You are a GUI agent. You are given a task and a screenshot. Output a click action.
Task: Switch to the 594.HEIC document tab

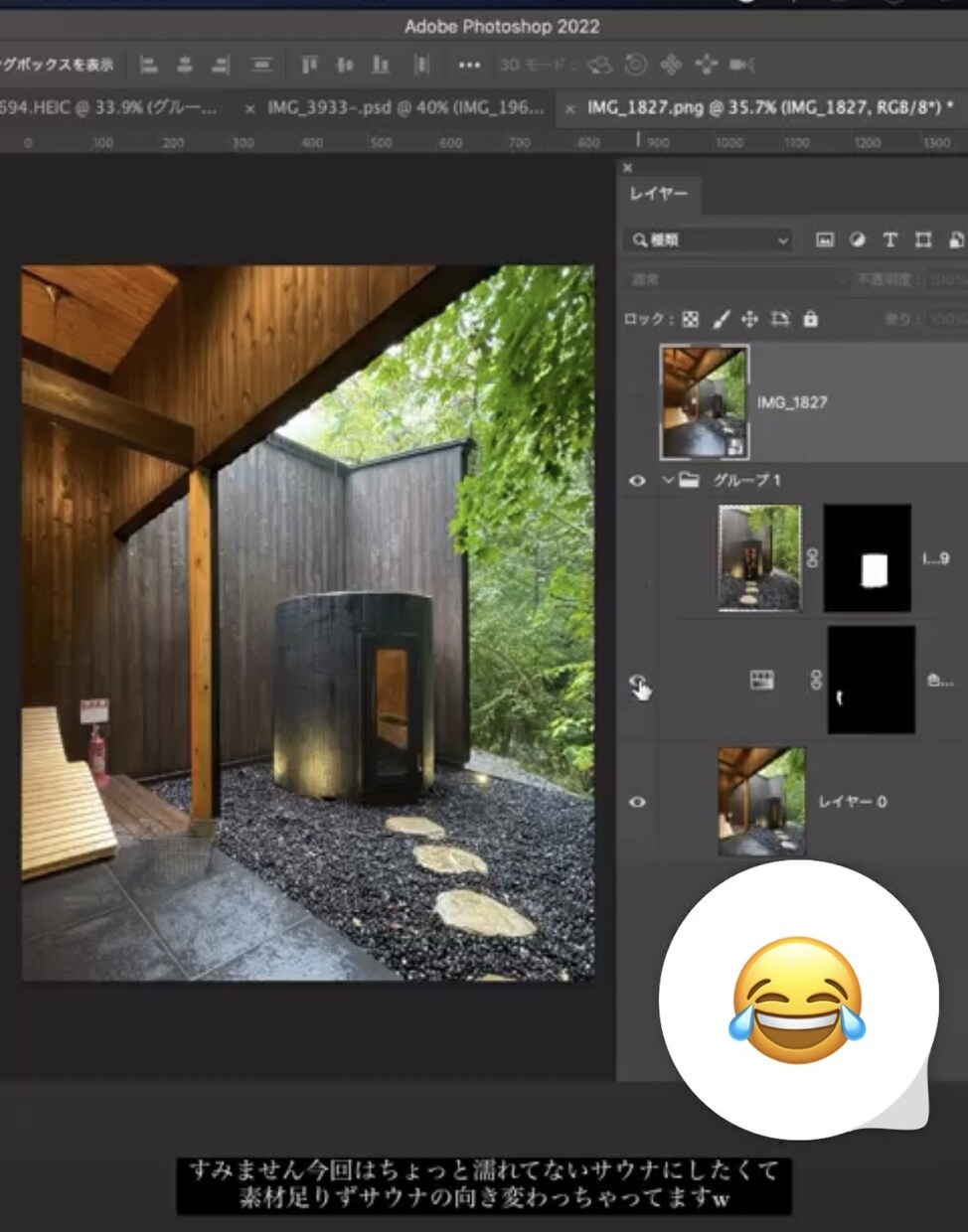tap(108, 107)
